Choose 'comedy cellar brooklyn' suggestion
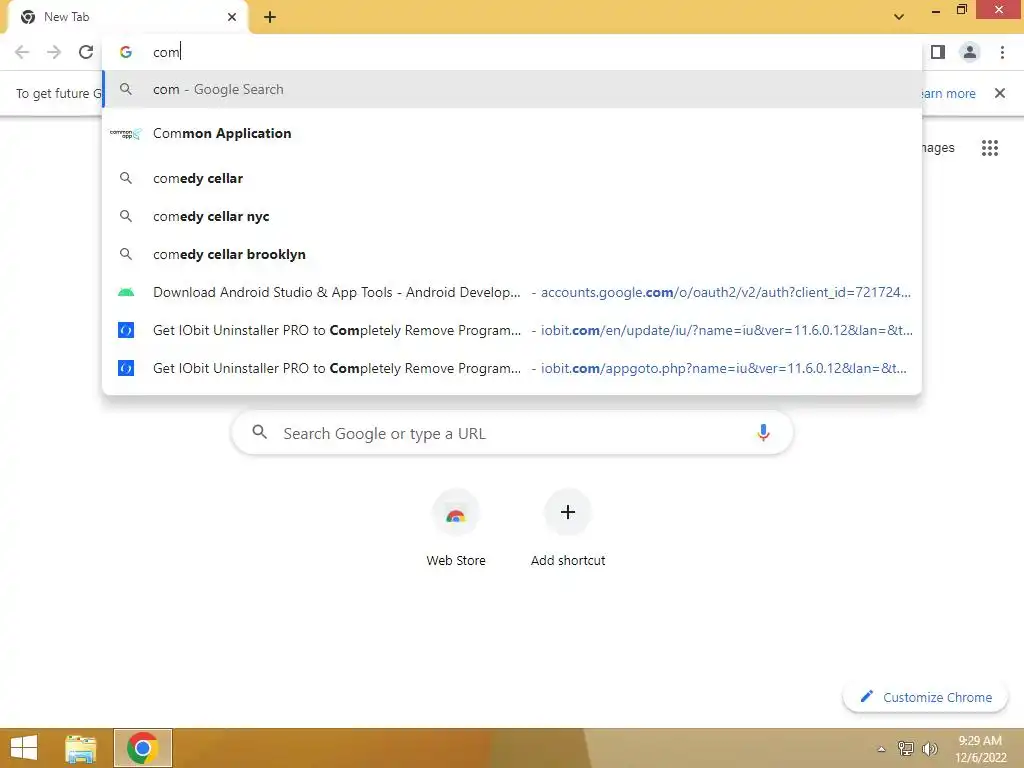The width and height of the screenshot is (1024, 768). pyautogui.click(x=513, y=254)
